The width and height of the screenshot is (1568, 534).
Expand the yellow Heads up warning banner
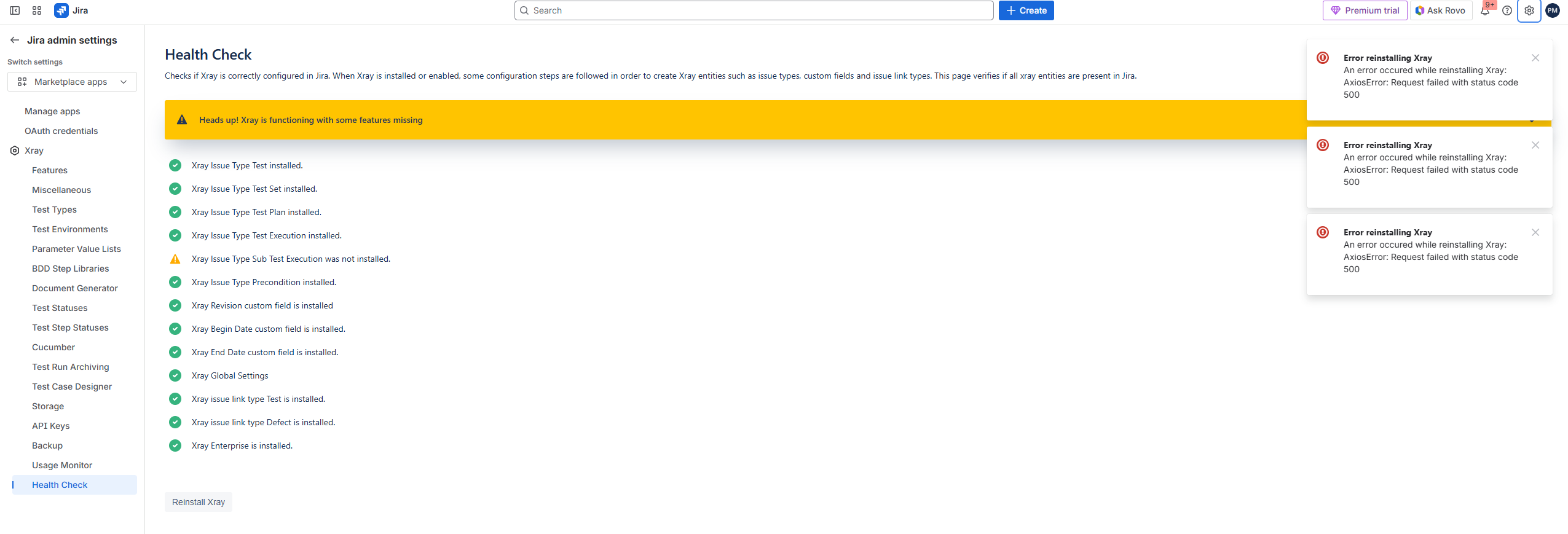click(1532, 122)
